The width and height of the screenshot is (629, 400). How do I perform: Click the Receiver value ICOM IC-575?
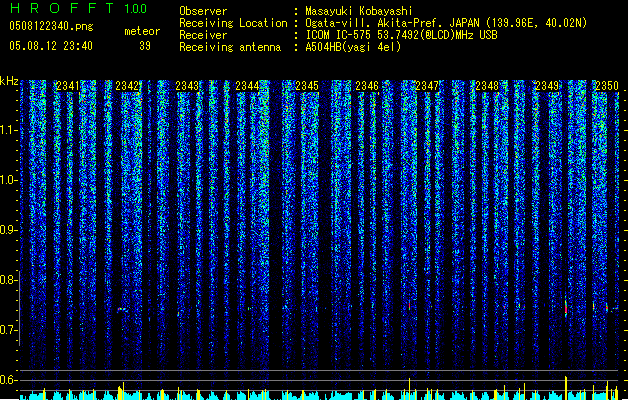(339, 35)
